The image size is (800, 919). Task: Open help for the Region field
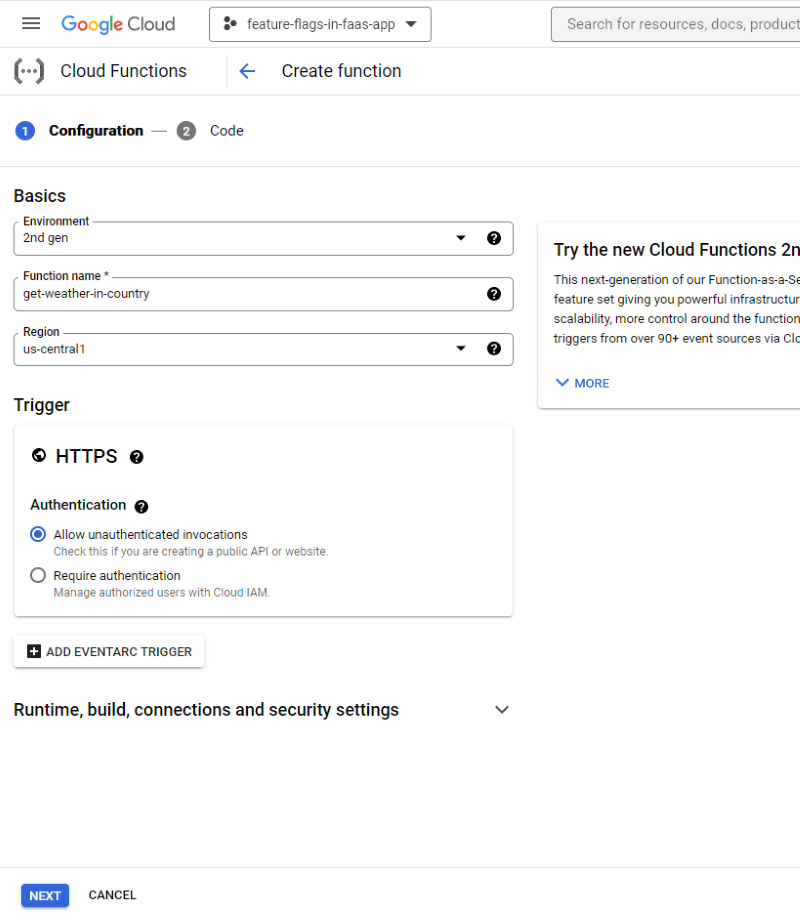pyautogui.click(x=493, y=349)
